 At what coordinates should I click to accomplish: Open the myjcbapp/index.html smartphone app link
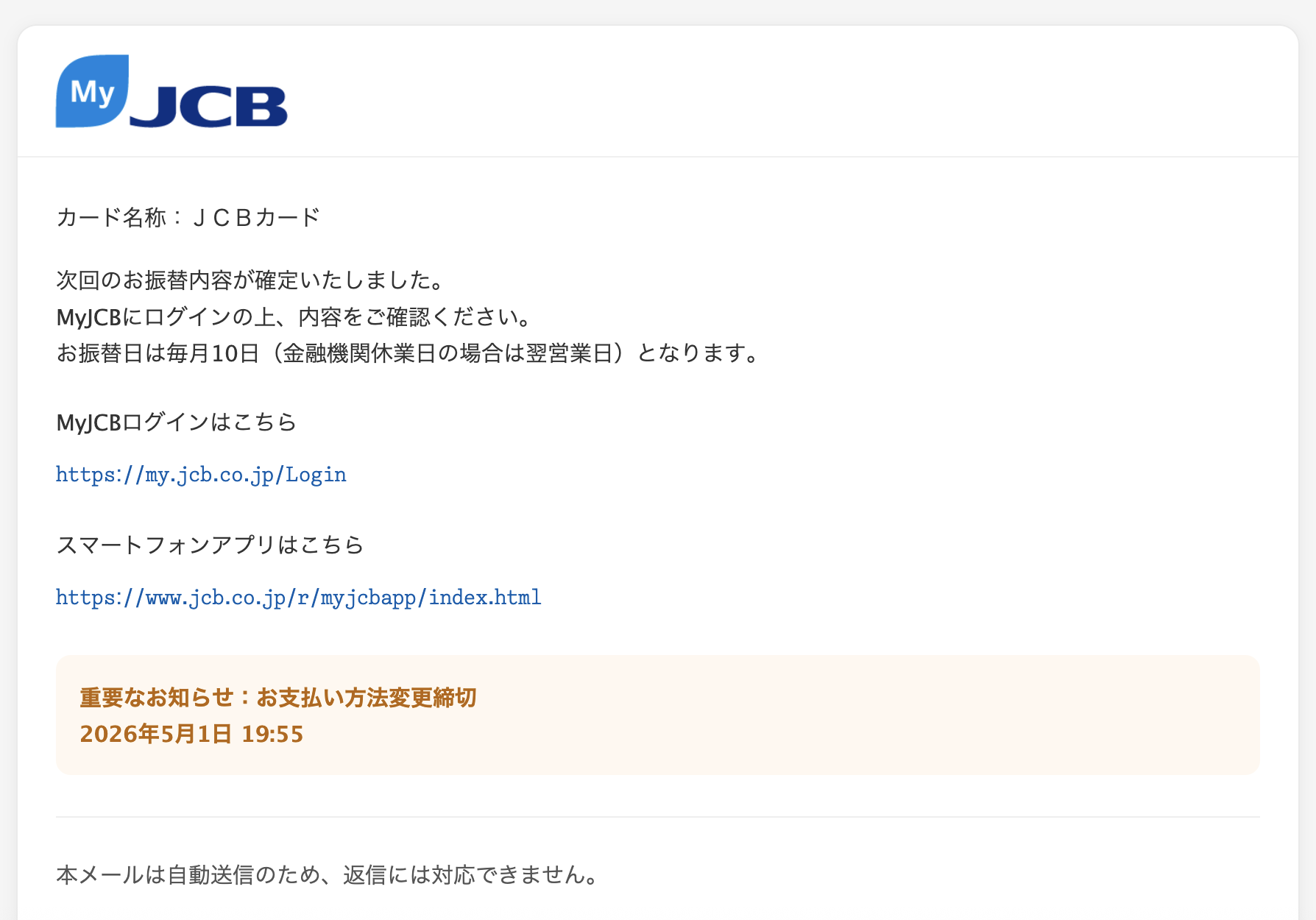click(x=298, y=597)
